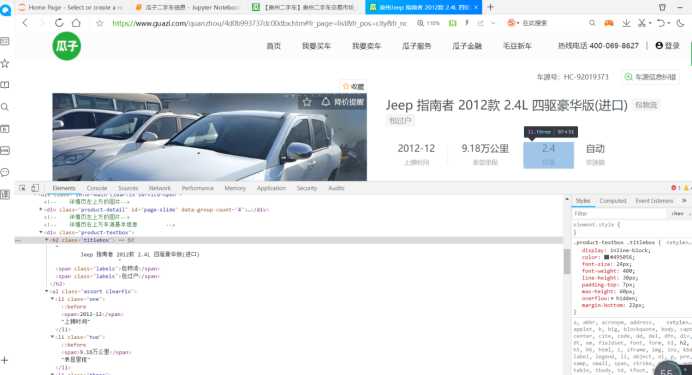Switch to the Home Page browser tab
Viewport: 692px width, 375px height.
click(x=71, y=8)
